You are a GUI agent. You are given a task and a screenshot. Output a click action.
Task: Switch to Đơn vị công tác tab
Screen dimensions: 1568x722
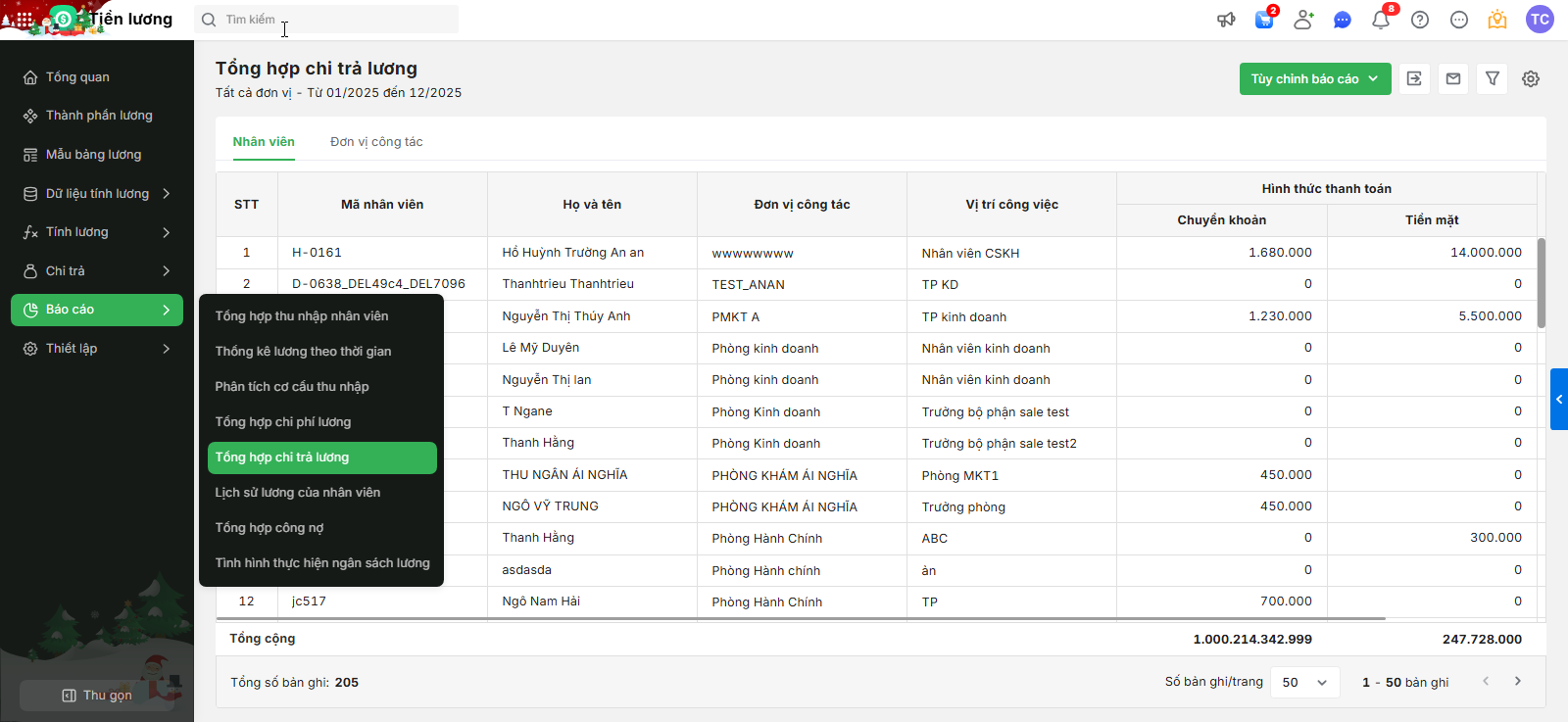(x=376, y=142)
